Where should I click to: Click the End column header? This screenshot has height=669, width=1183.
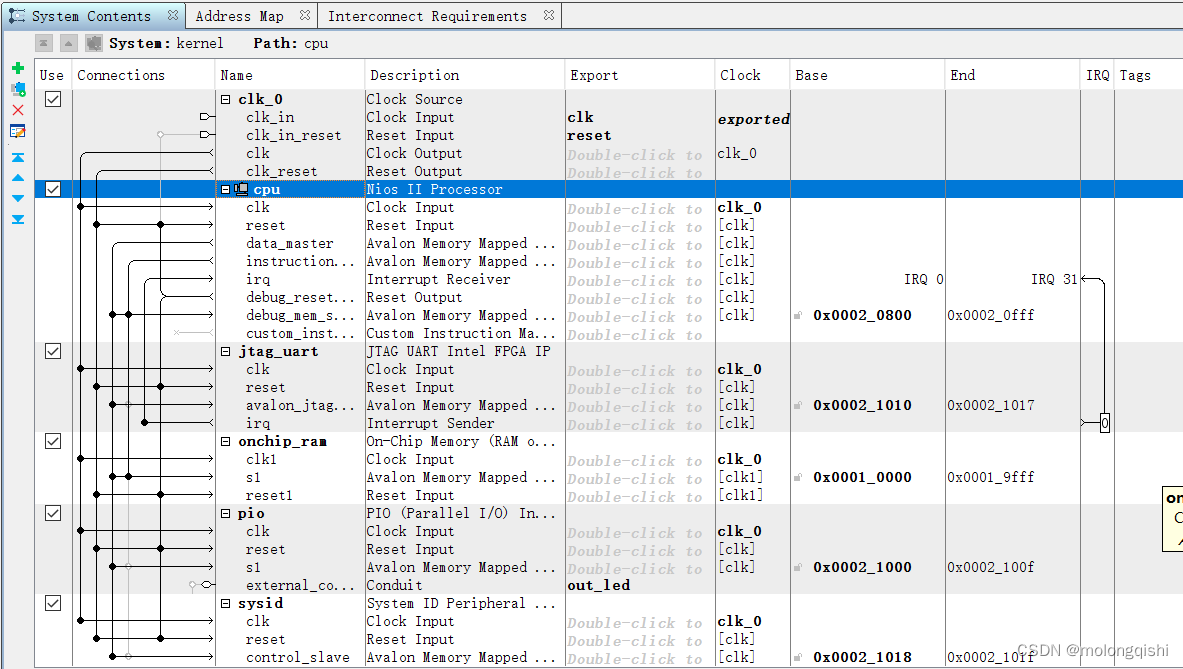(1012, 75)
